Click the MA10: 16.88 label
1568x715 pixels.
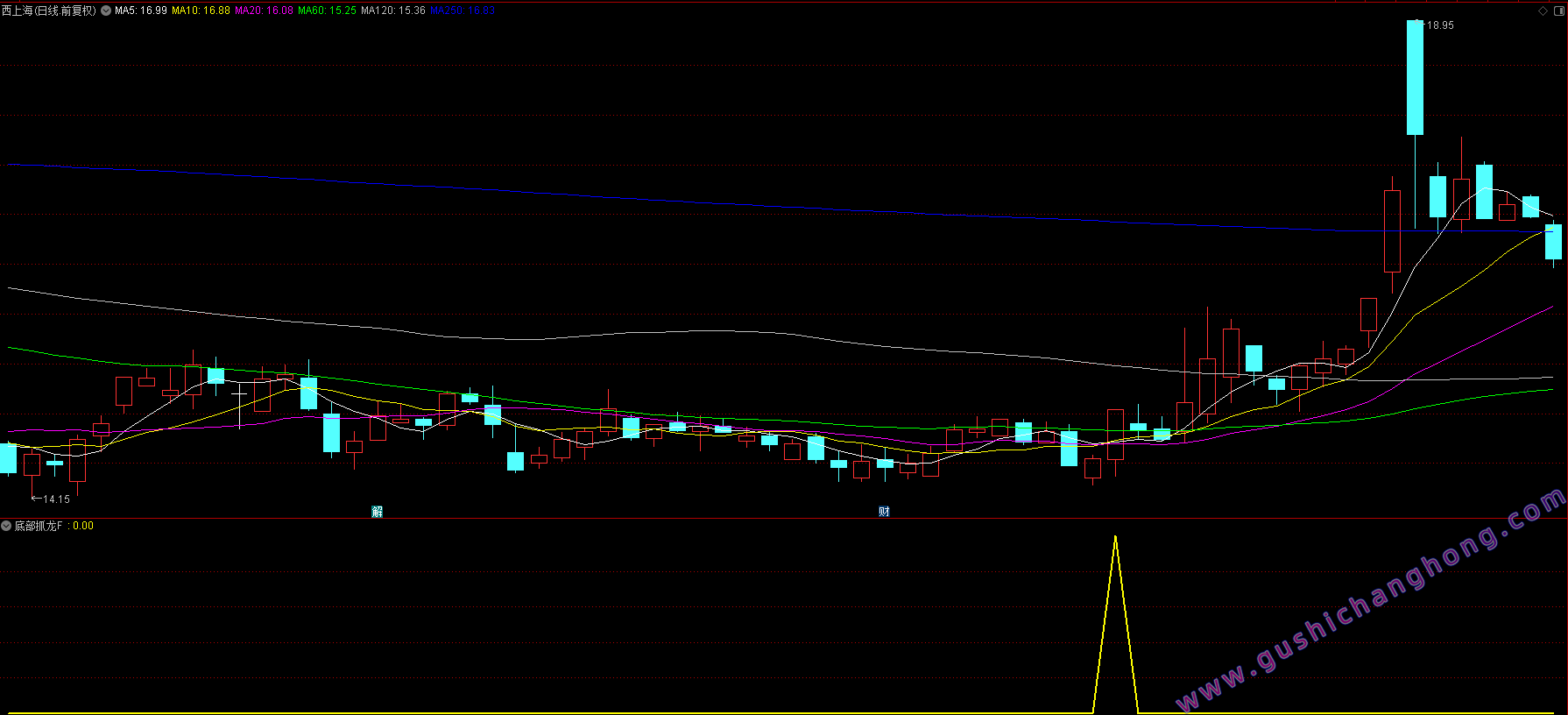pyautogui.click(x=201, y=11)
